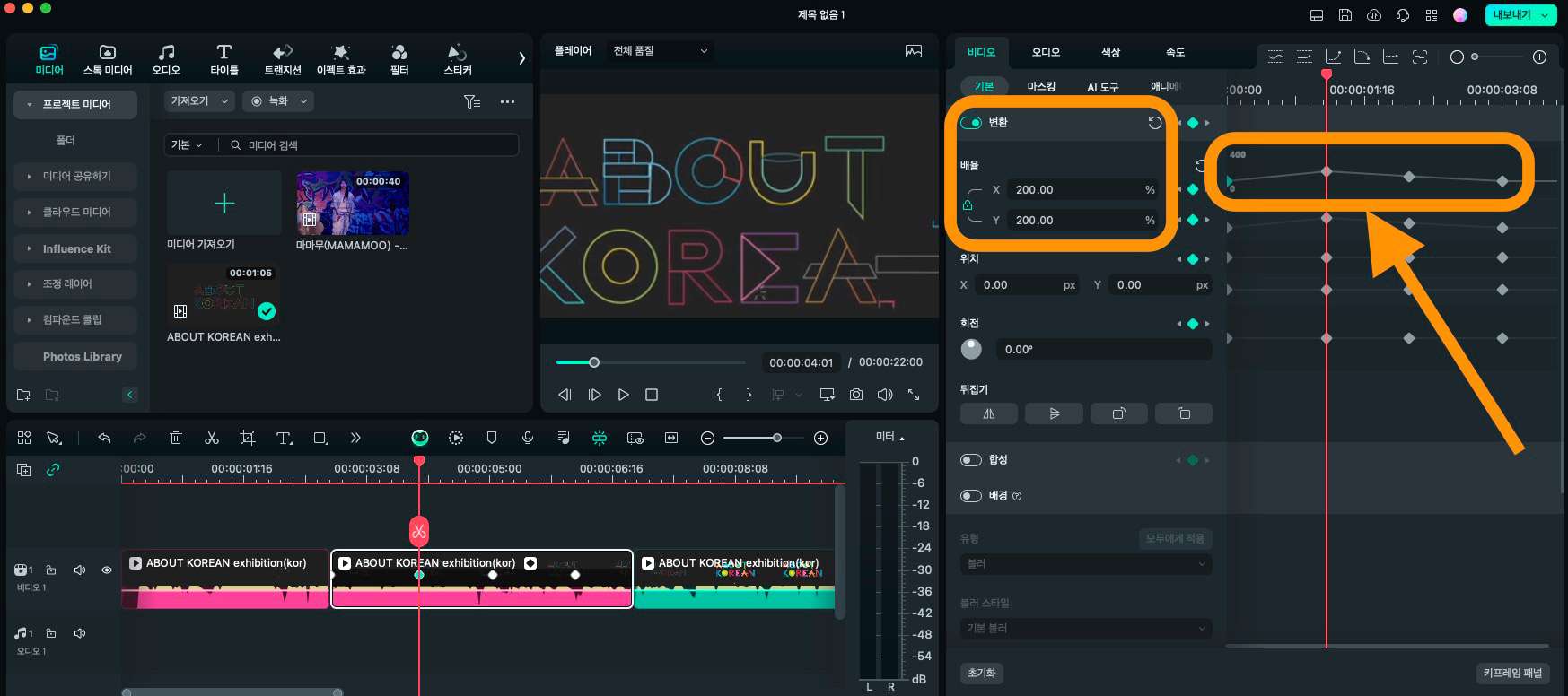Select the AI 도구 sub-tab
The image size is (1568, 696).
click(x=1103, y=87)
